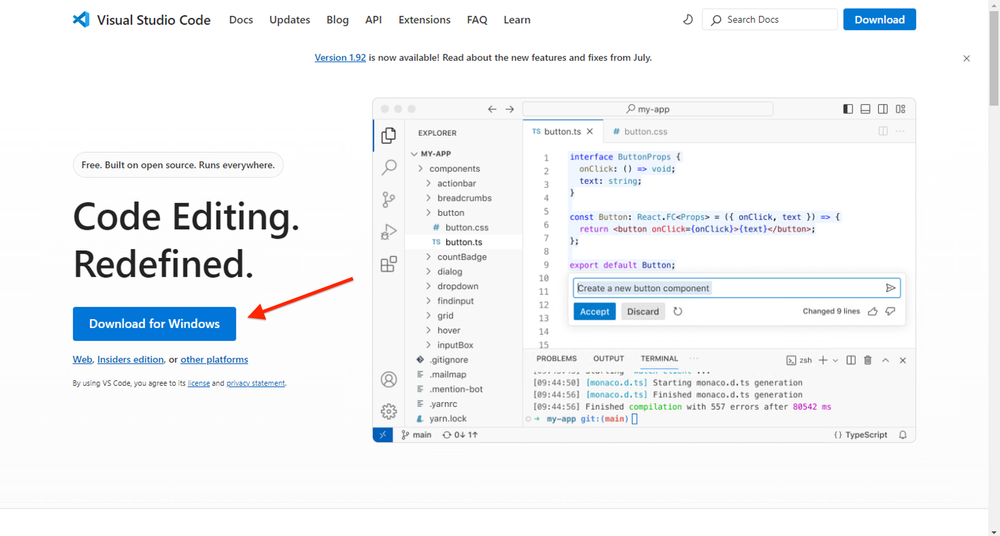
Task: Click the Source Control icon in activity bar
Action: pos(388,200)
